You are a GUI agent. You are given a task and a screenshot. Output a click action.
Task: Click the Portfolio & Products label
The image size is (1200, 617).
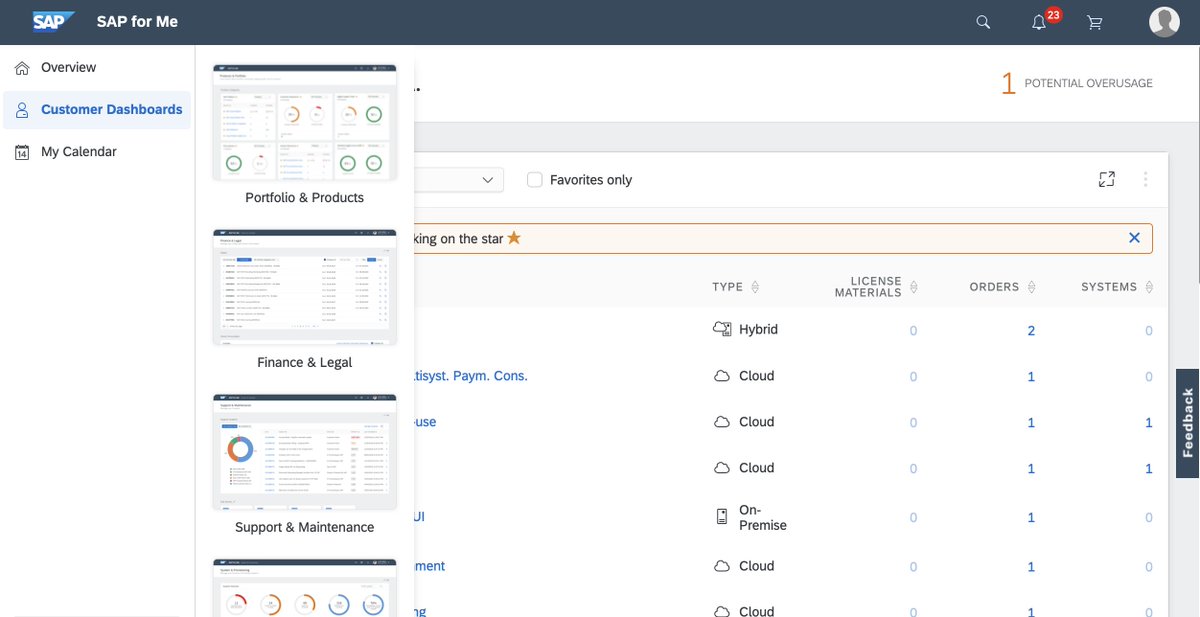(305, 198)
